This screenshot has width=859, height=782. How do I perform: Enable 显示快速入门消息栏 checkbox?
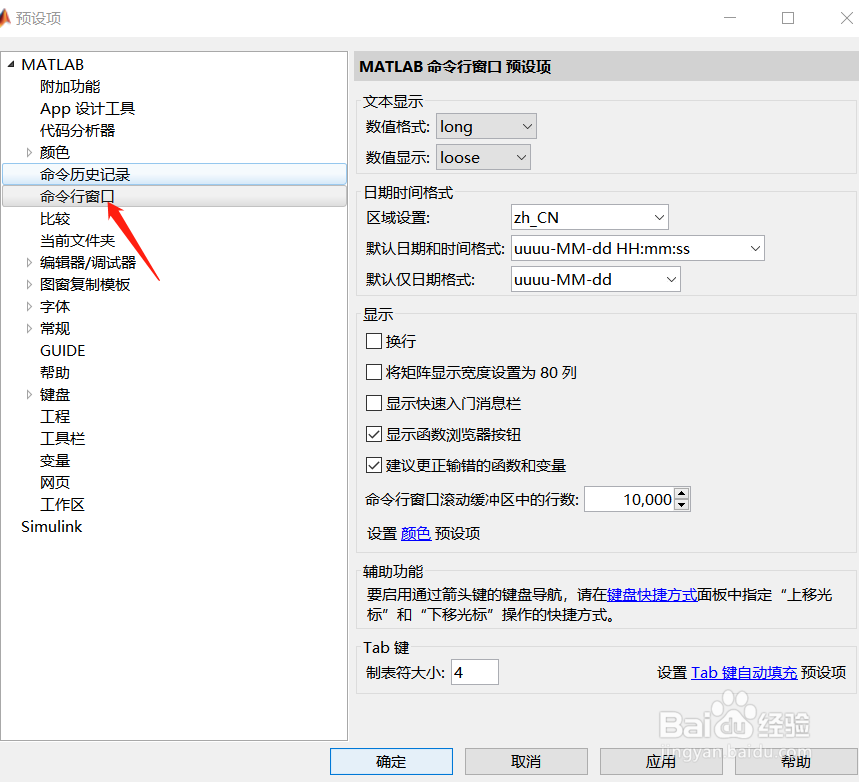tap(374, 403)
